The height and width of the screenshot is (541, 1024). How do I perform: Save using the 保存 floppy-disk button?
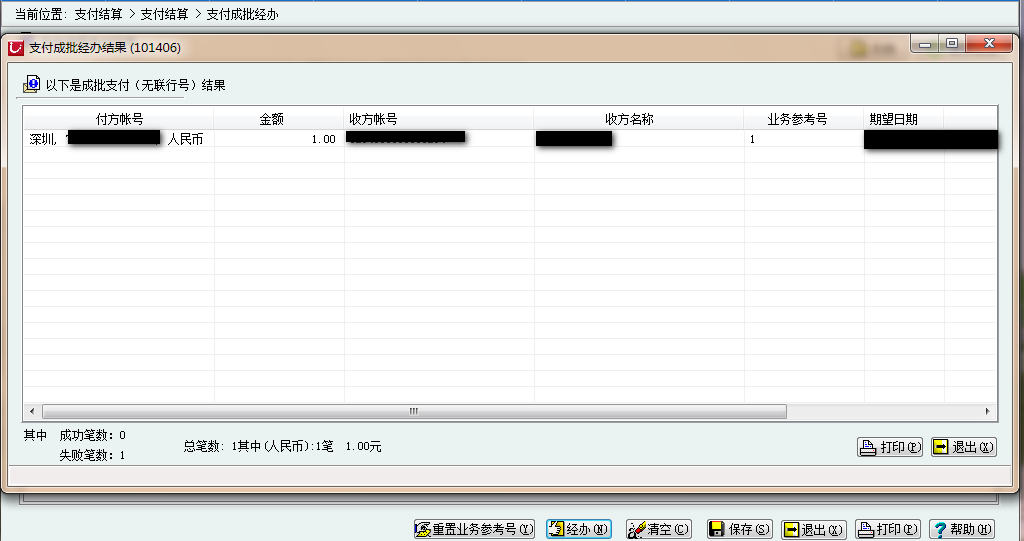click(x=739, y=529)
